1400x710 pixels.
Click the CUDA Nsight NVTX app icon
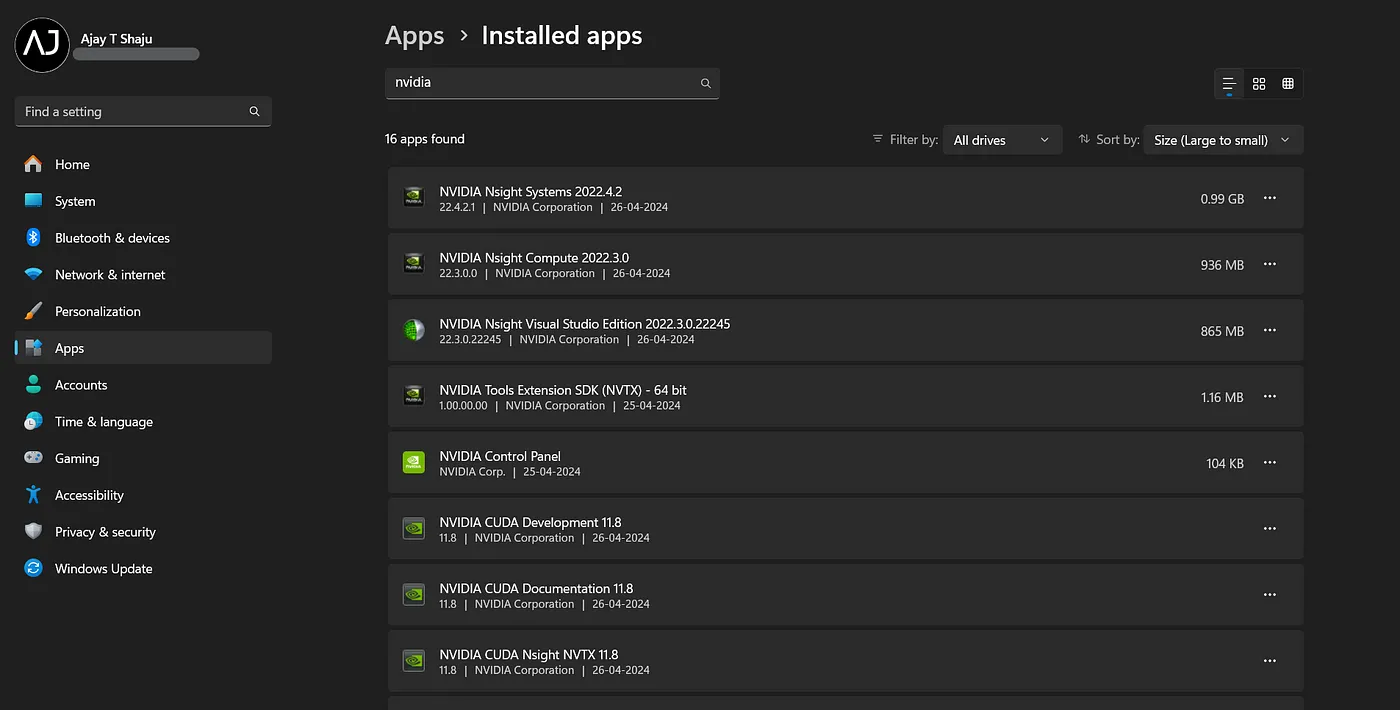(x=413, y=661)
